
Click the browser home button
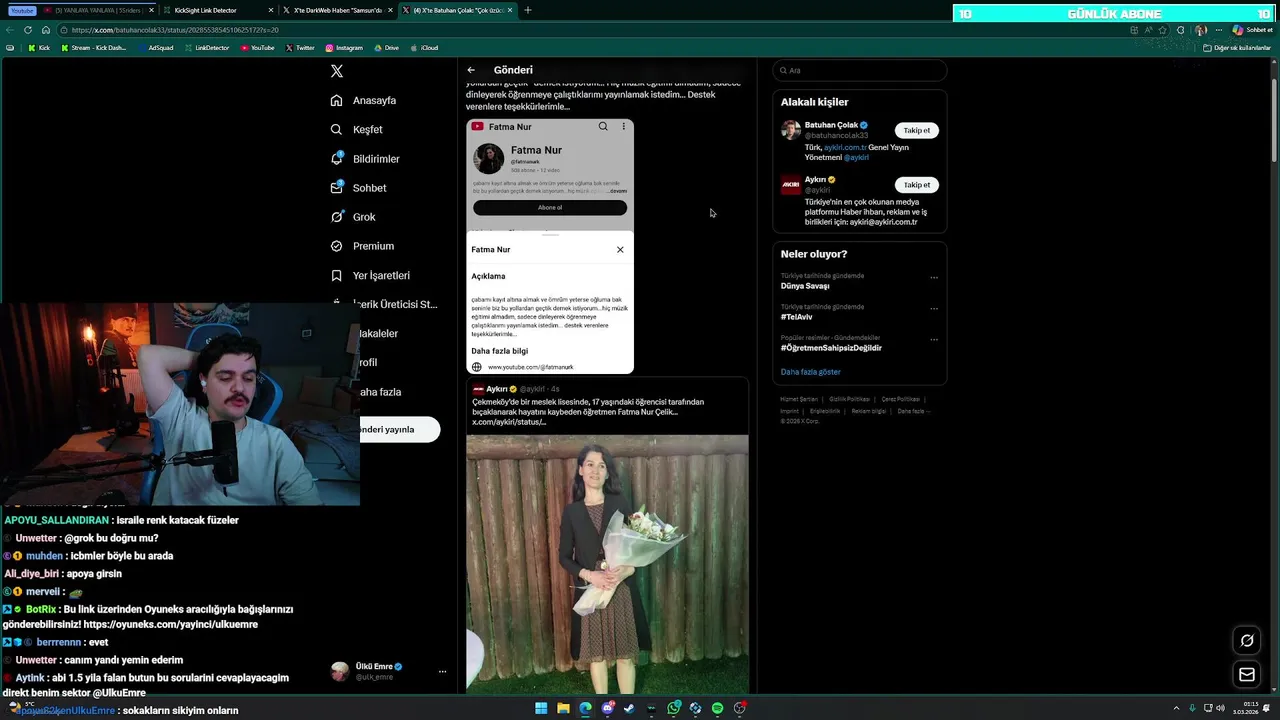[x=46, y=30]
